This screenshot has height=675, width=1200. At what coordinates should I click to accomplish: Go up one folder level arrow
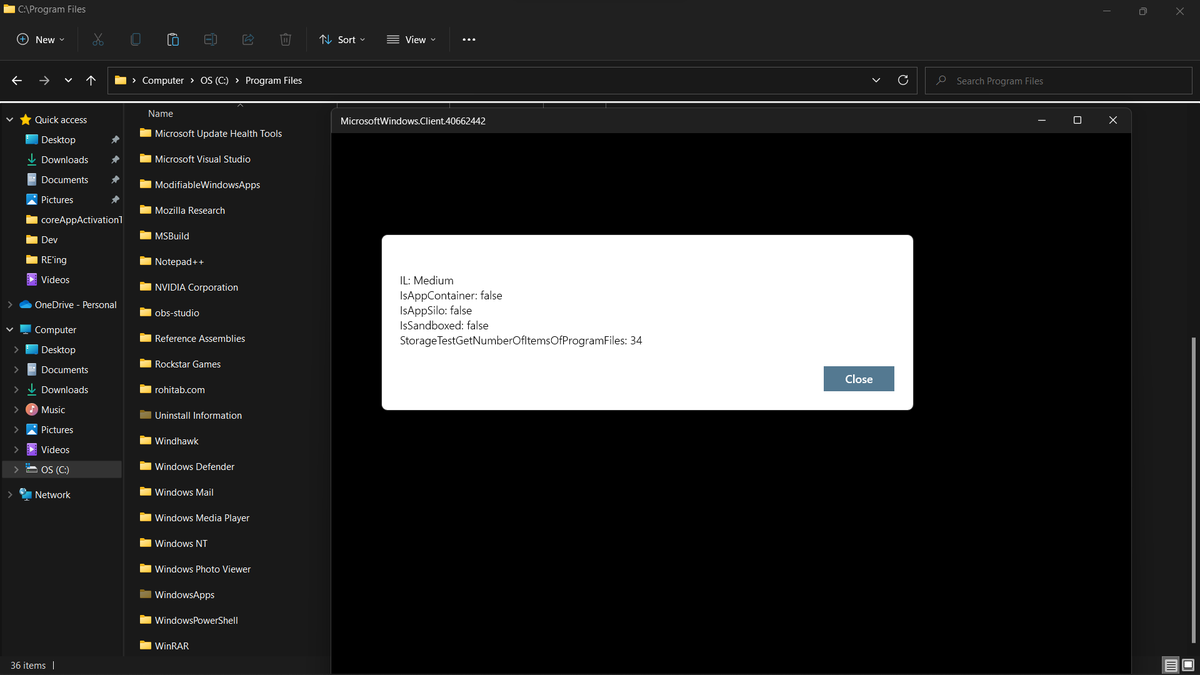[91, 80]
